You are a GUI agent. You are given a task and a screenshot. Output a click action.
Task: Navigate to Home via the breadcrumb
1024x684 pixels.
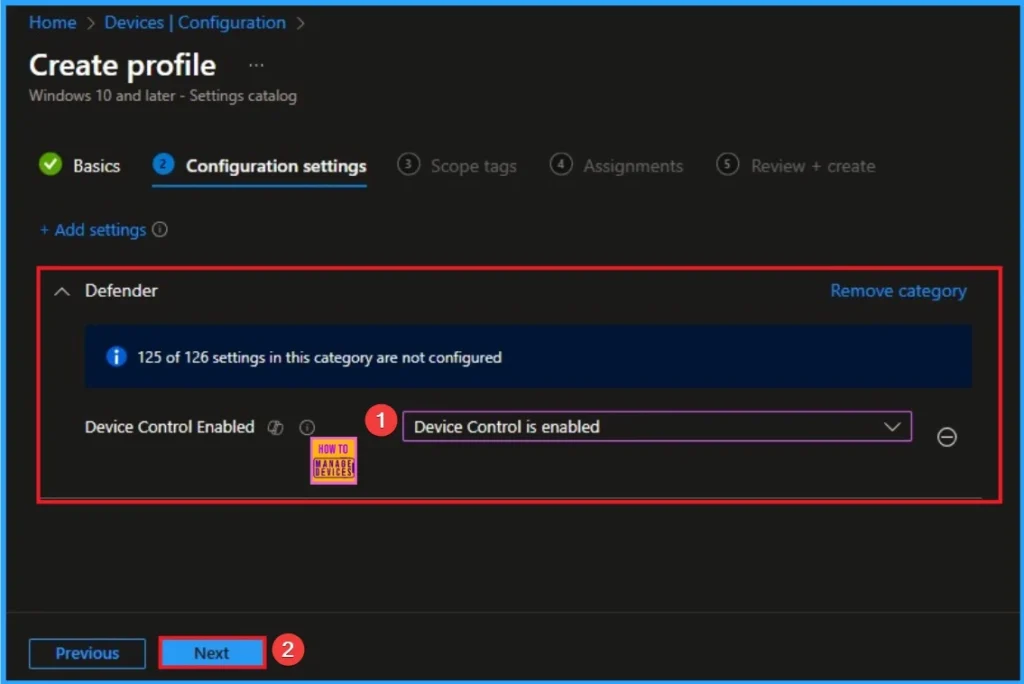point(52,22)
